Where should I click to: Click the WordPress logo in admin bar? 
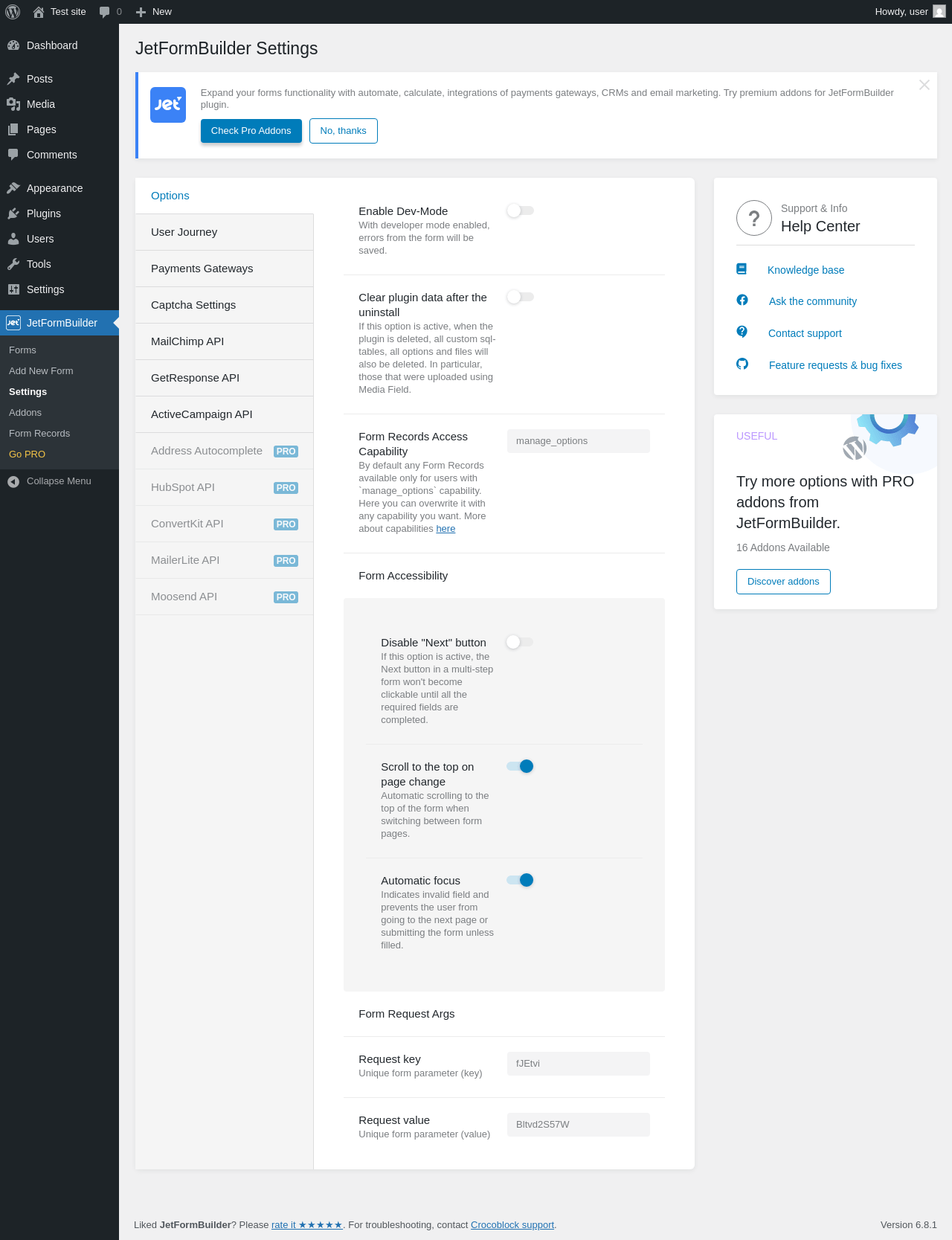click(x=13, y=12)
